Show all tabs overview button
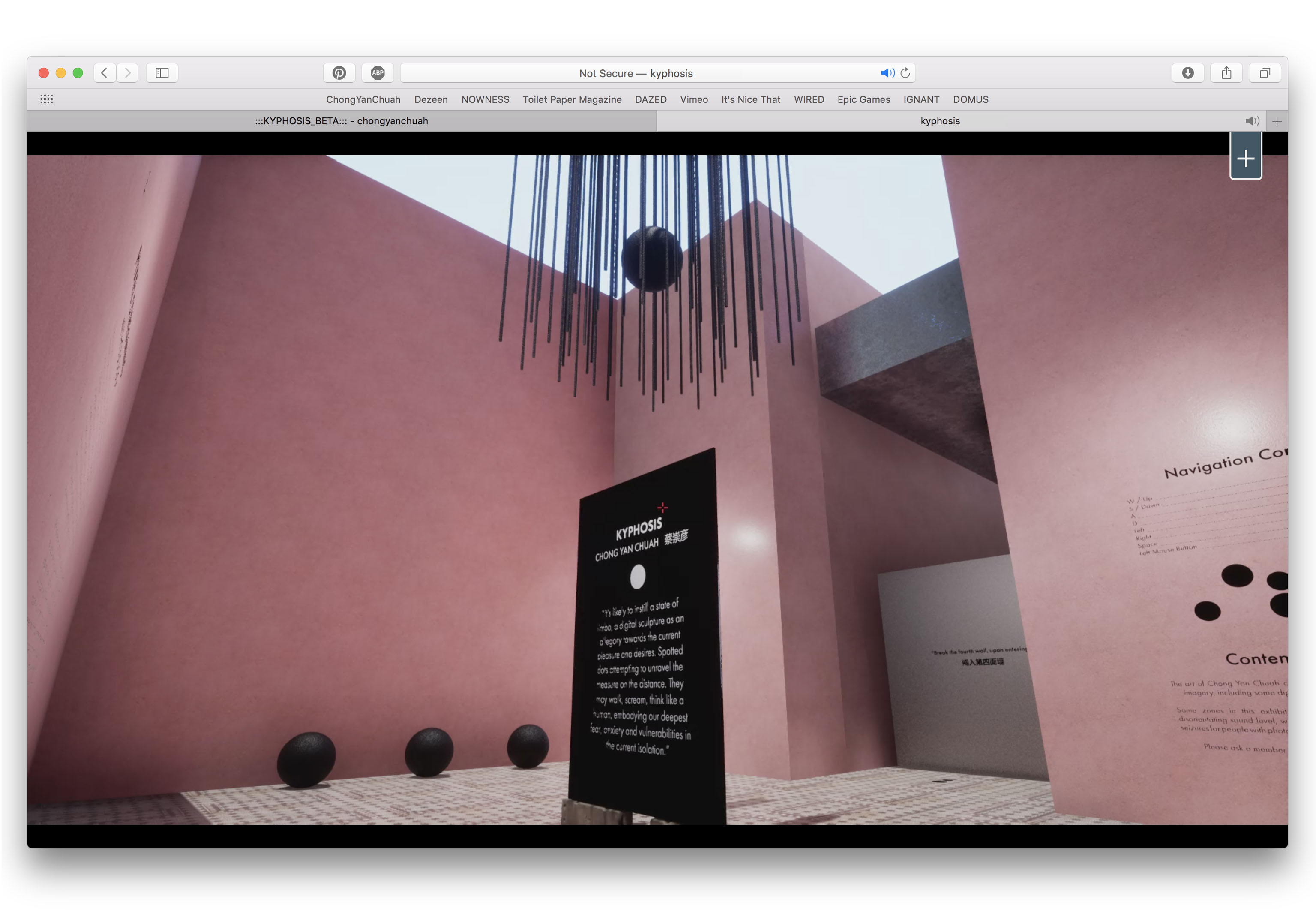 coord(1265,73)
